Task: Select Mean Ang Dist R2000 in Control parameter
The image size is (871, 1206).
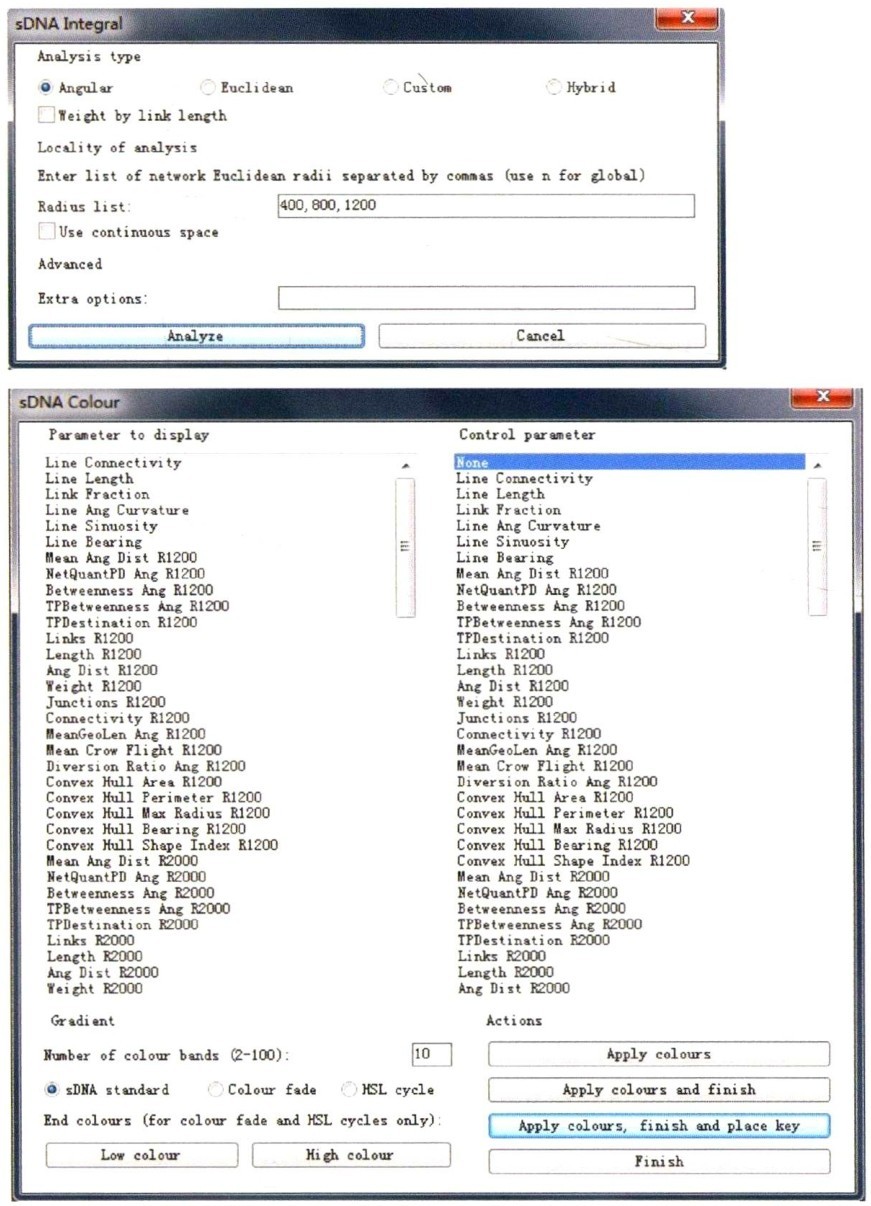Action: coord(533,877)
